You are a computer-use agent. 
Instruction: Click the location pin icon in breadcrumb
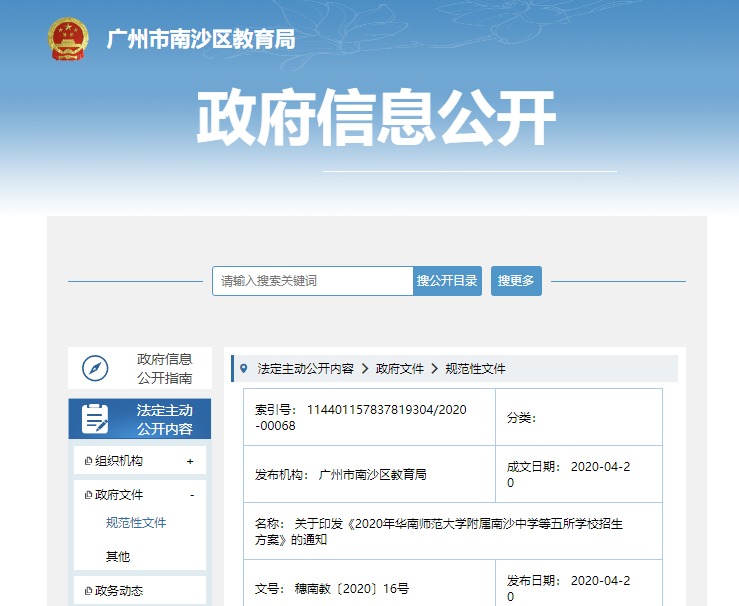244,368
